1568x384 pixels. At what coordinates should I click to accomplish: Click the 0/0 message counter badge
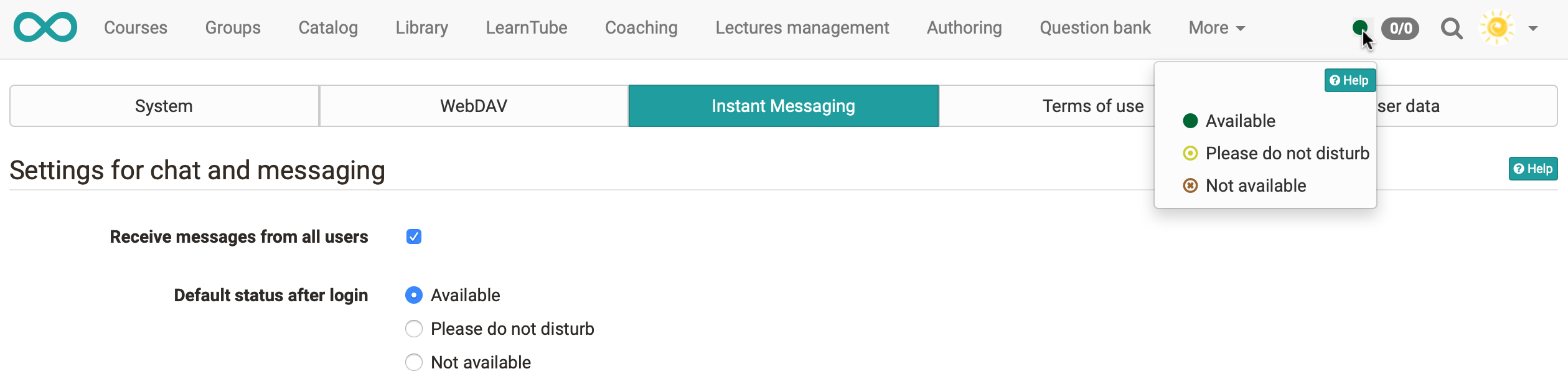pos(1401,29)
